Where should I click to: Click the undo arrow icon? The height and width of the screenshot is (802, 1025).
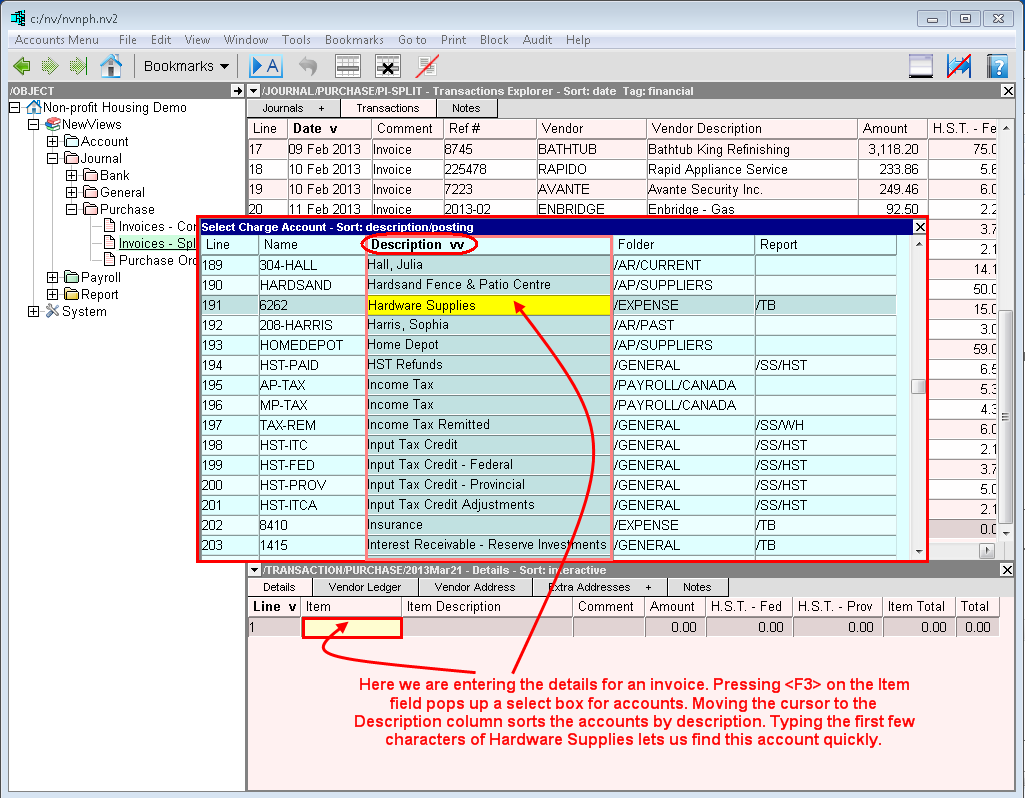click(308, 67)
